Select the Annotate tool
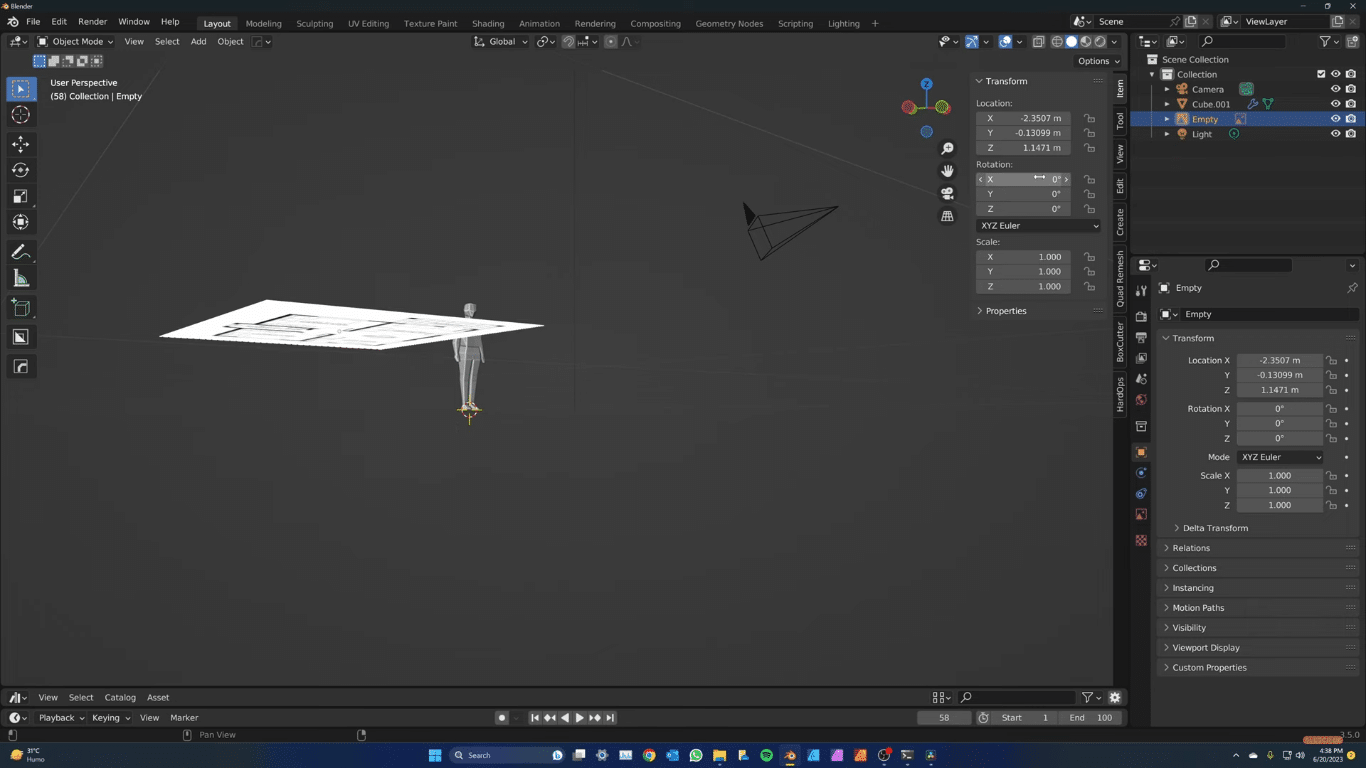Viewport: 1366px width, 768px height. 20,252
